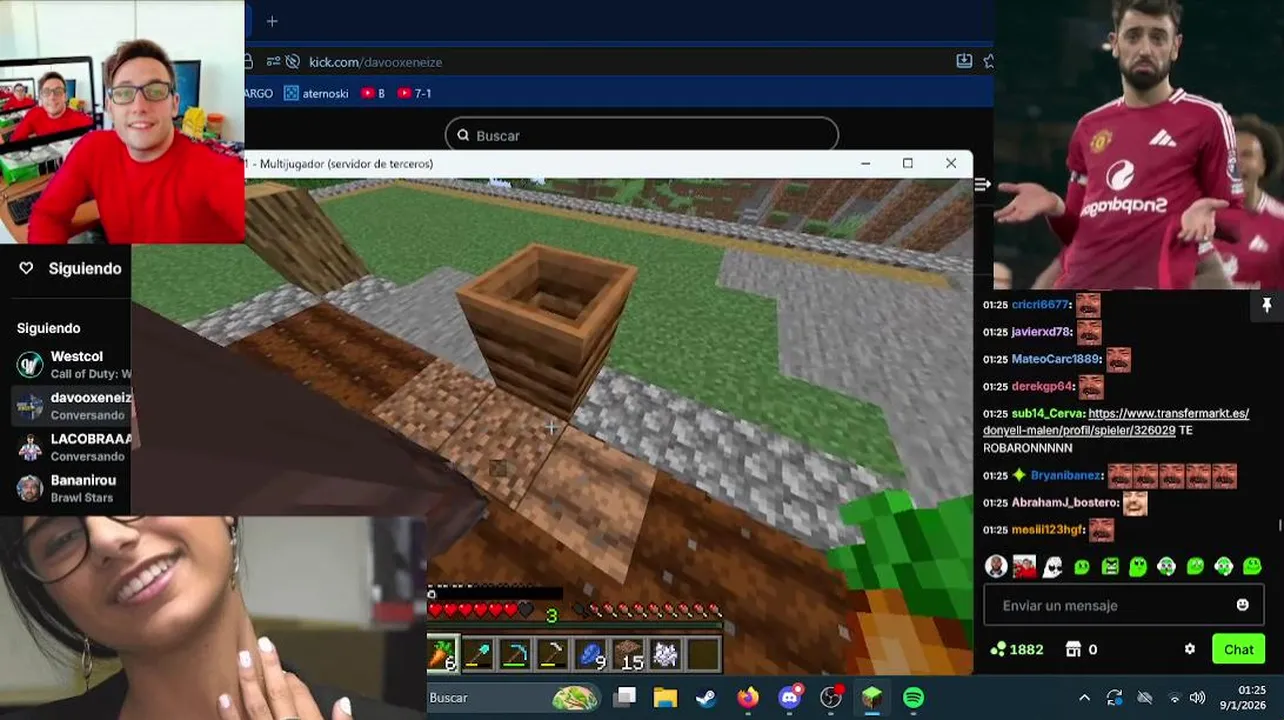The image size is (1284, 720).
Task: Open File Explorer from taskbar
Action: tap(665, 697)
